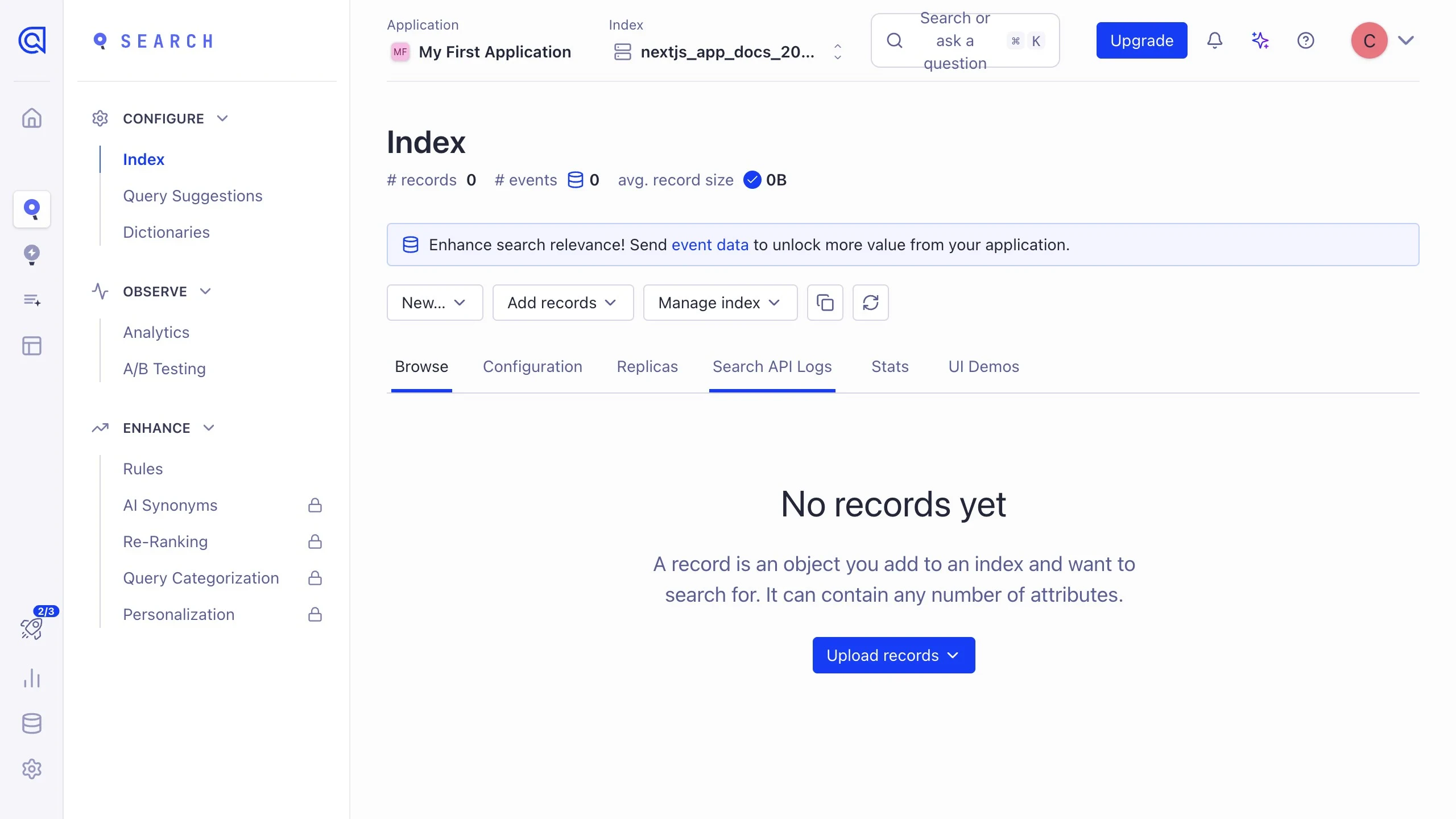Click the lock icon beside AI Synonyms
Viewport: 1456px width, 819px height.
(315, 505)
